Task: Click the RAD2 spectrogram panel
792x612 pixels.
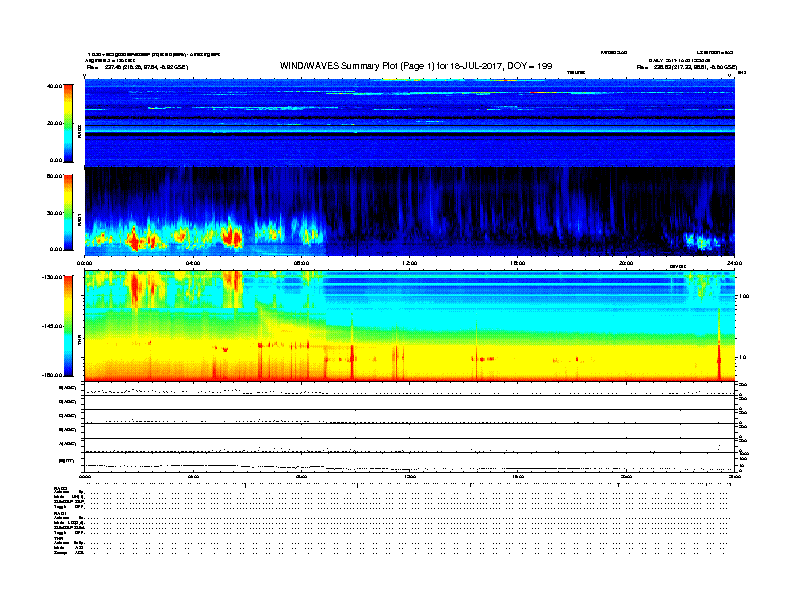Action: point(409,122)
